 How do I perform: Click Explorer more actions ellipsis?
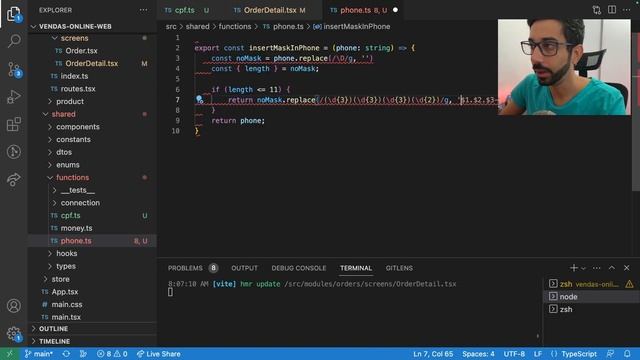pos(143,10)
